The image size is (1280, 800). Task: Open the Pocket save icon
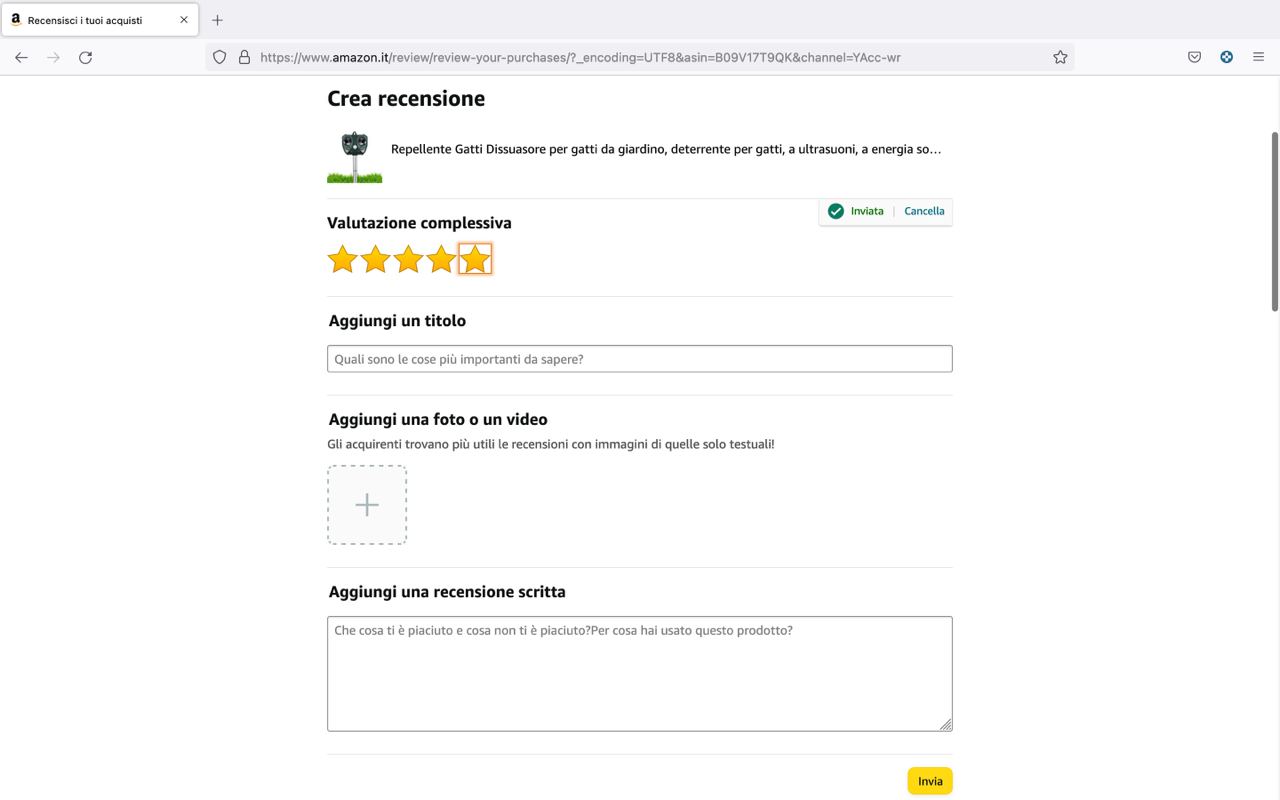[x=1194, y=57]
